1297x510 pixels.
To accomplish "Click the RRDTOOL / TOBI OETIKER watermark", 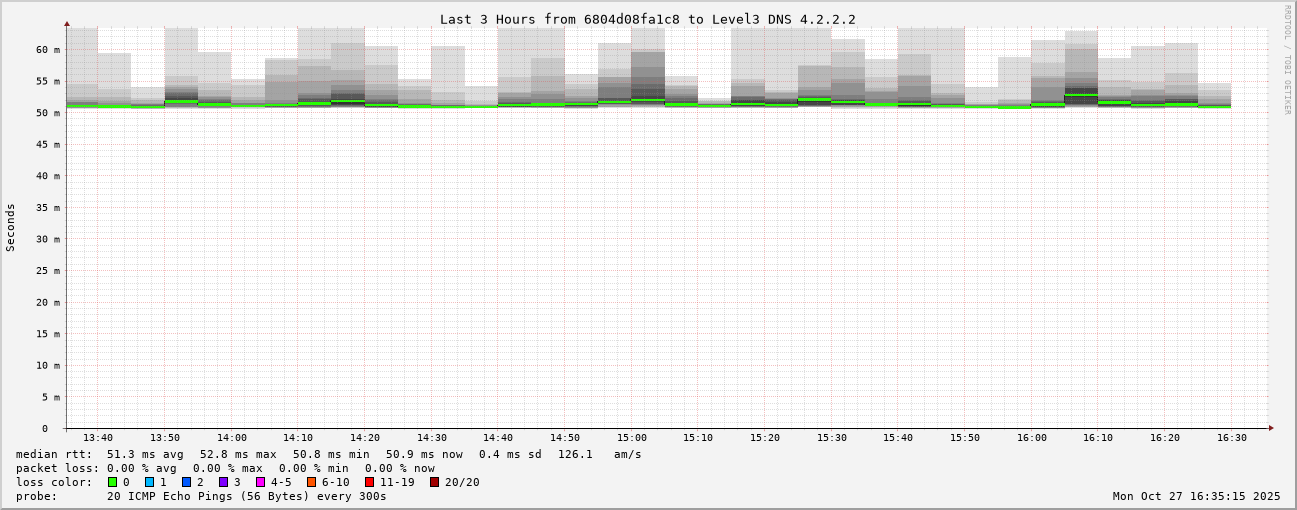I will pos(1287,60).
